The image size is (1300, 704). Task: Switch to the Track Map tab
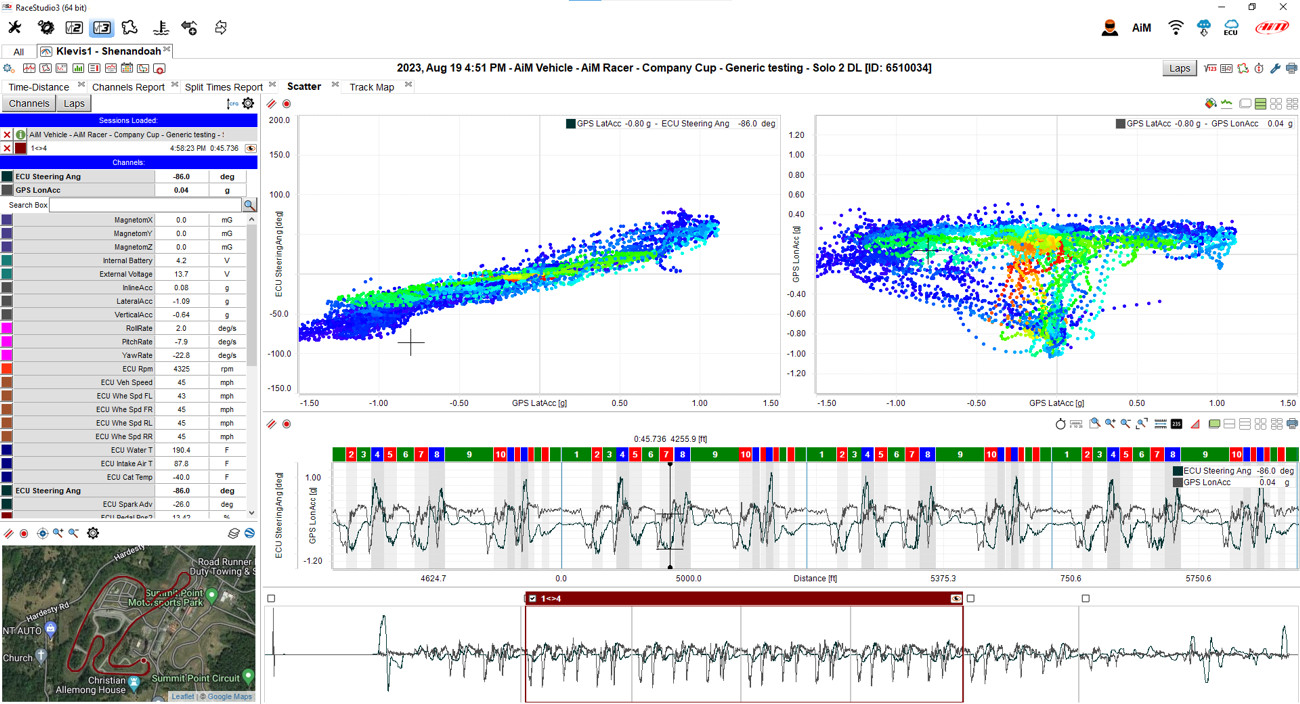tap(371, 87)
